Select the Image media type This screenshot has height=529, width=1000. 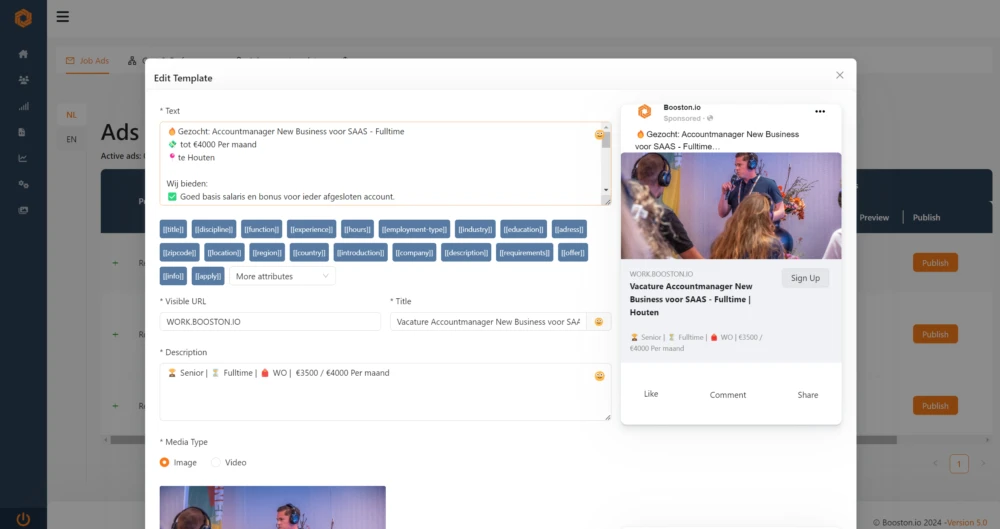pyautogui.click(x=165, y=463)
